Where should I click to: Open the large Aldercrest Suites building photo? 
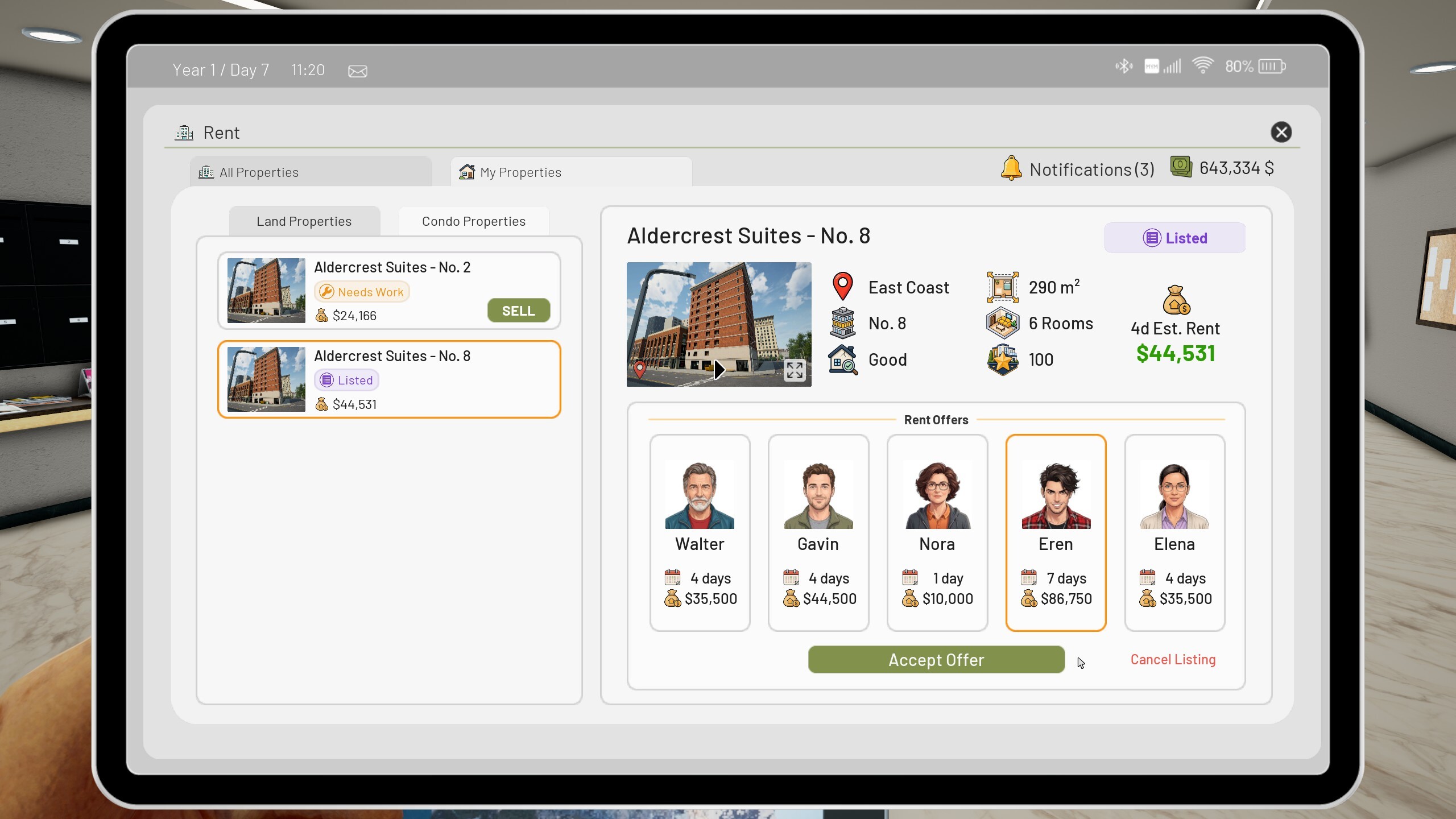tap(719, 324)
